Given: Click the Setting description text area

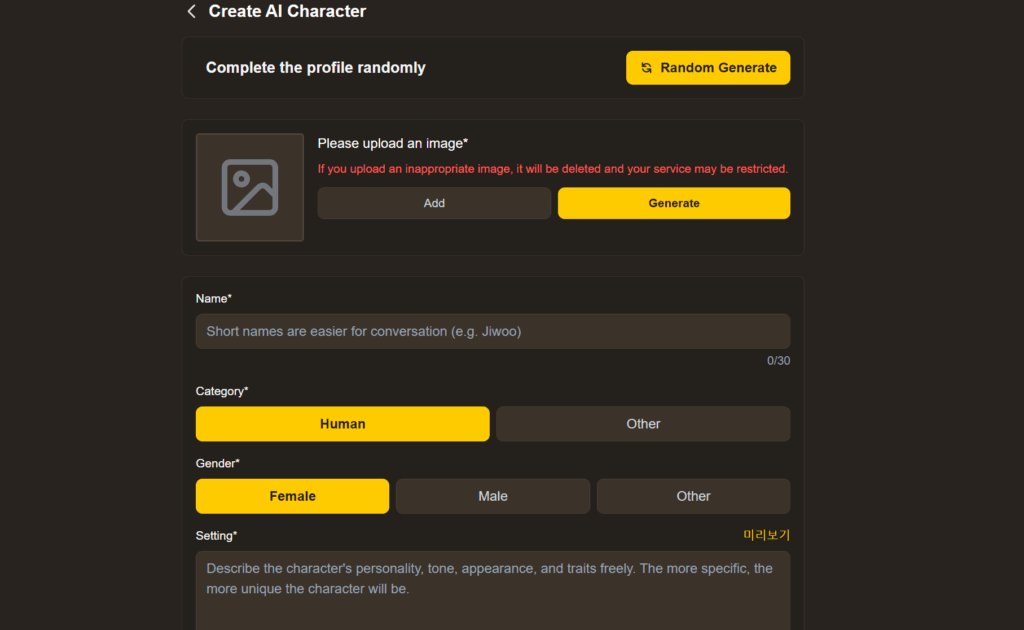Looking at the screenshot, I should coord(492,578).
